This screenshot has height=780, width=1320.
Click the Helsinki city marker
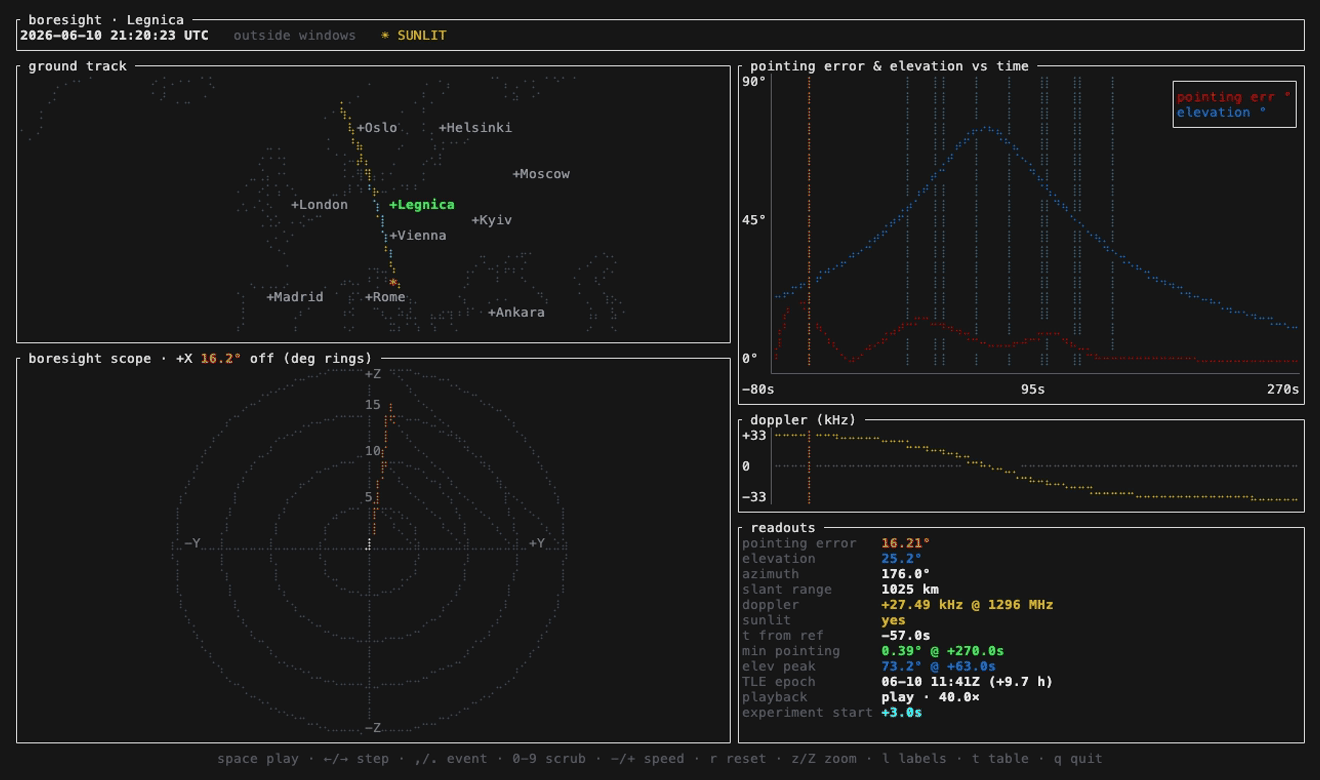coord(475,128)
